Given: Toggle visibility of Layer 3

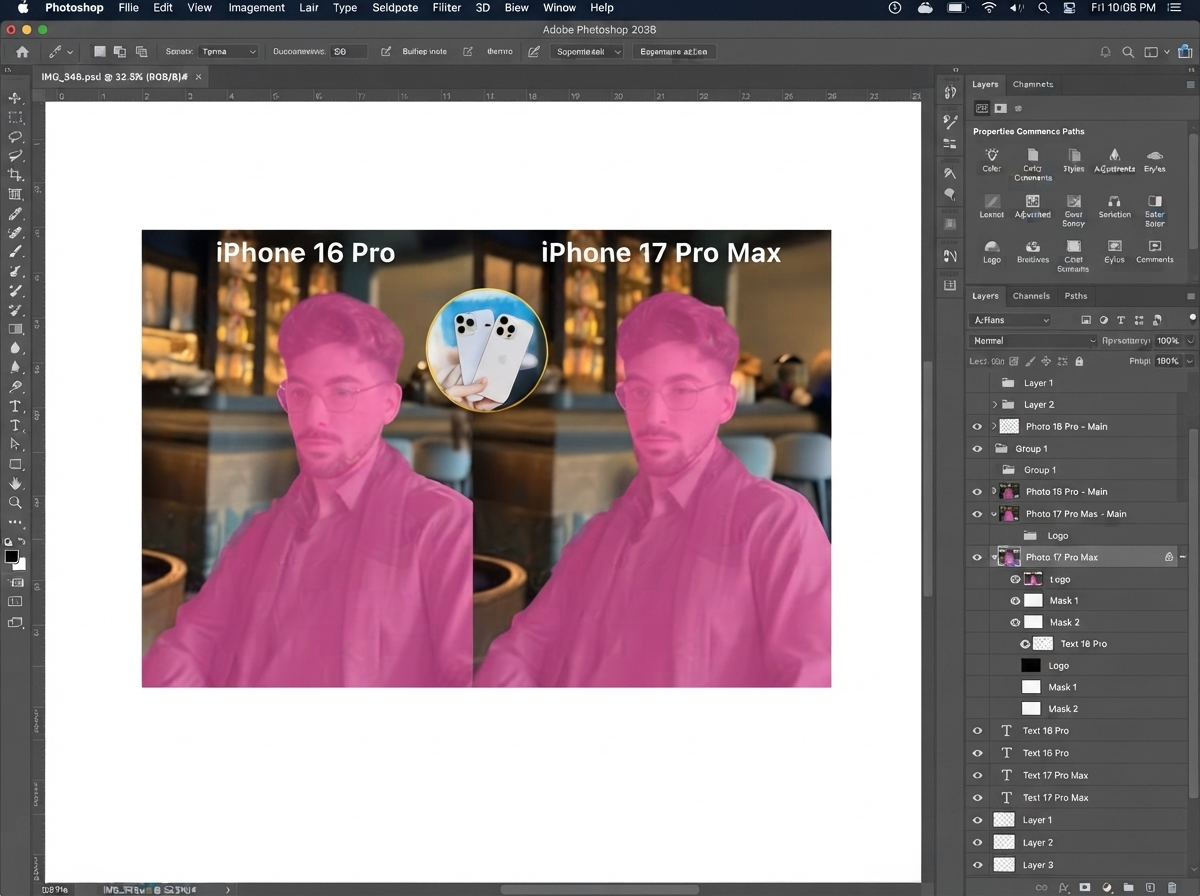Looking at the screenshot, I should pos(977,865).
